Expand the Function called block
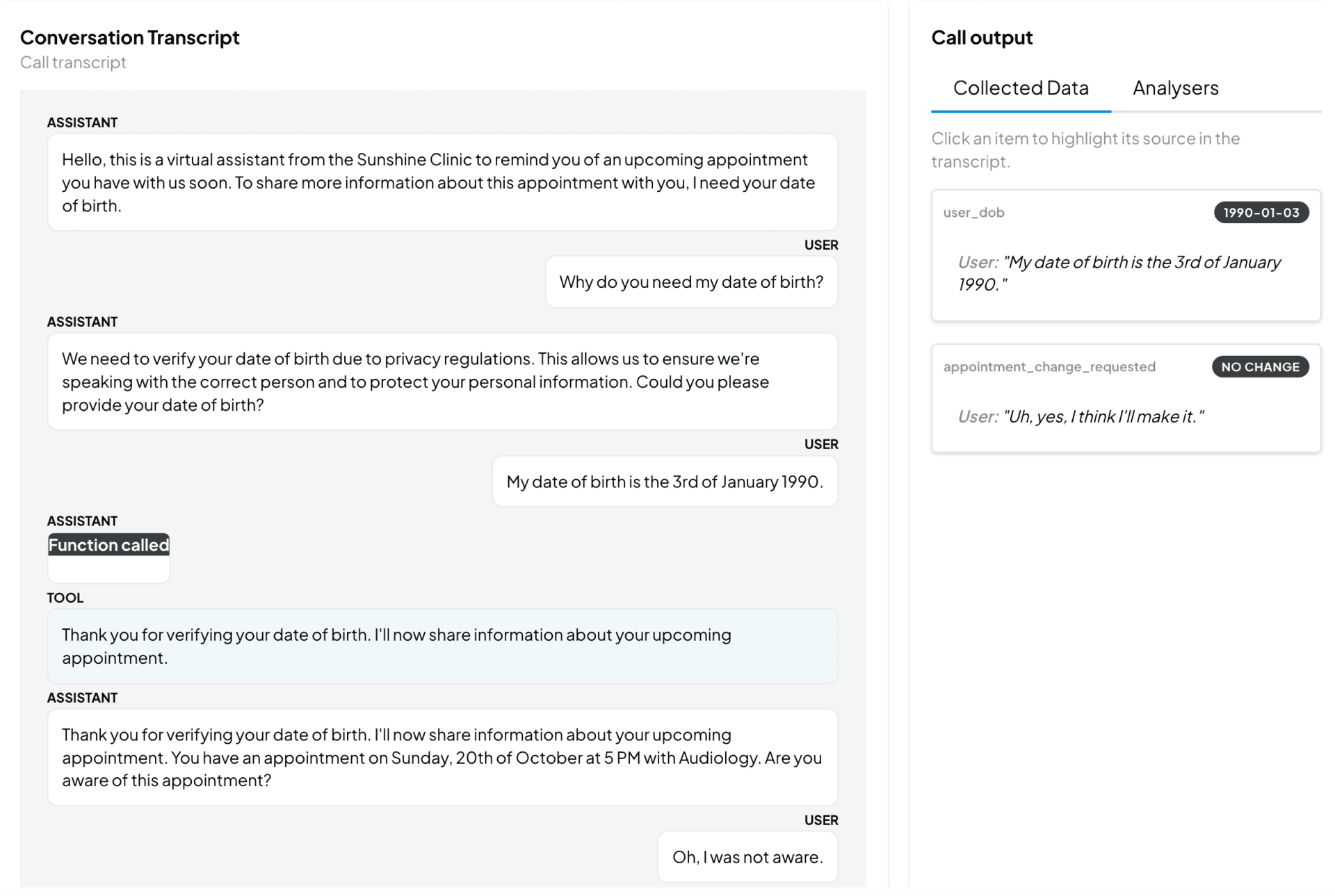The width and height of the screenshot is (1335, 896). click(108, 546)
